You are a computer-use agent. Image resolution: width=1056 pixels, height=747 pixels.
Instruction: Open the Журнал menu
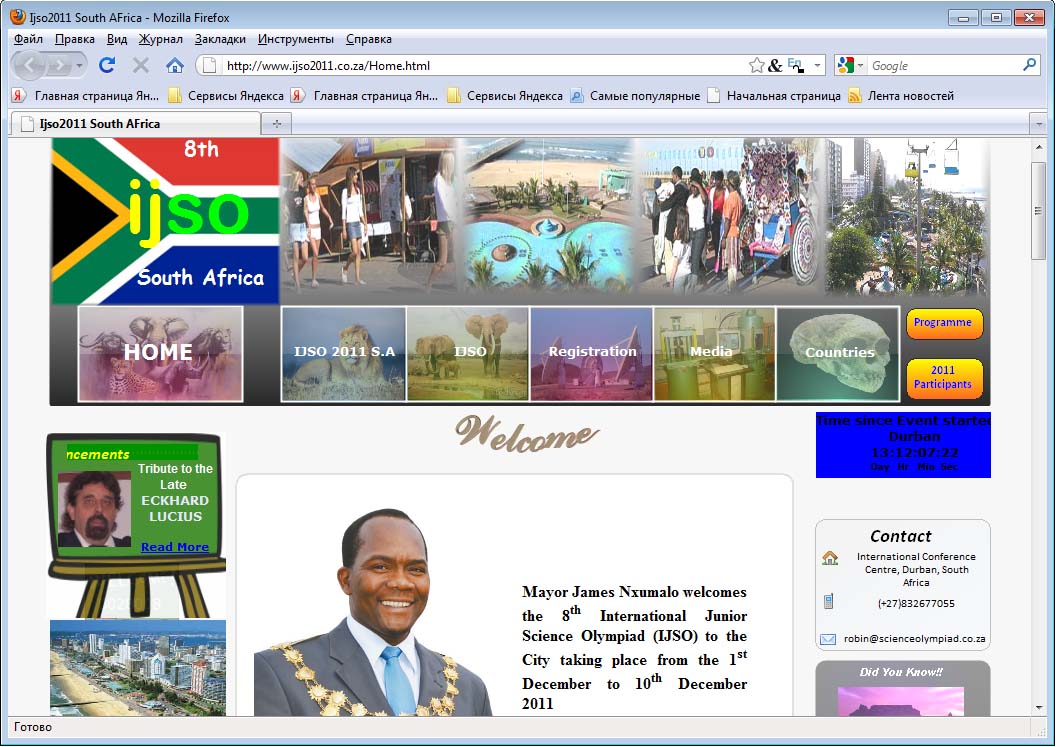coord(160,39)
